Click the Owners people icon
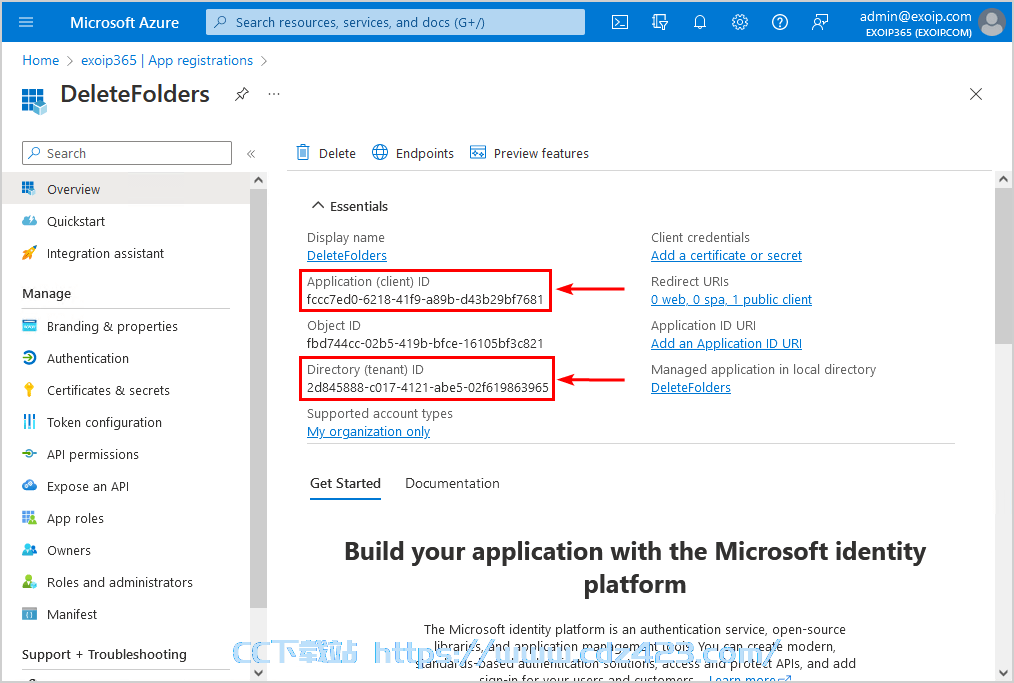Image resolution: width=1014 pixels, height=683 pixels. point(29,550)
